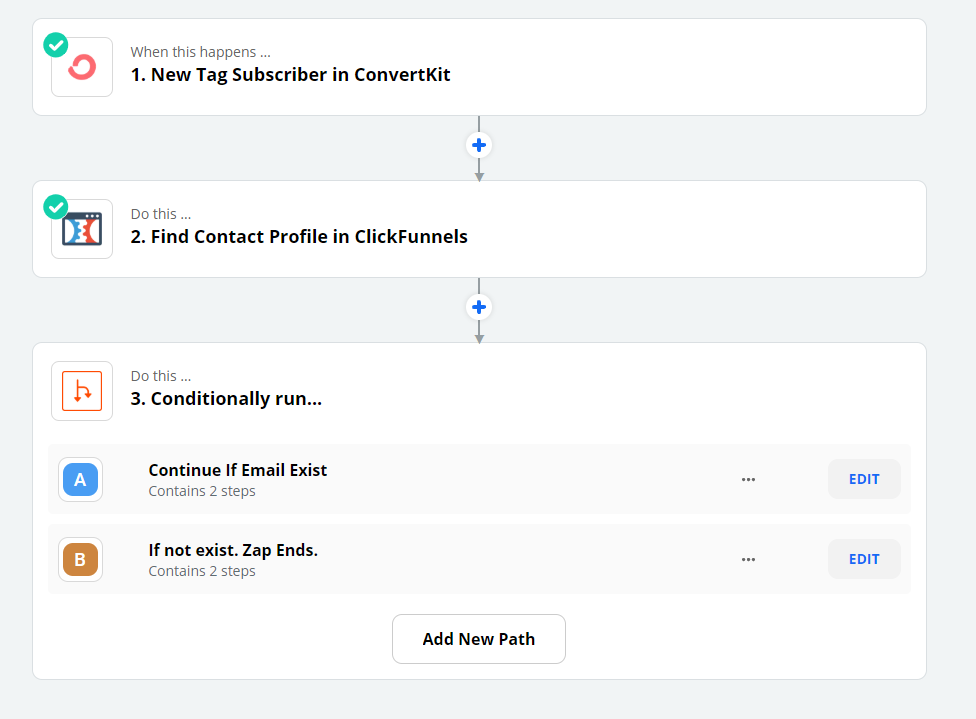Select the Continue If Email Exist row
976x719 pixels.
pos(479,479)
